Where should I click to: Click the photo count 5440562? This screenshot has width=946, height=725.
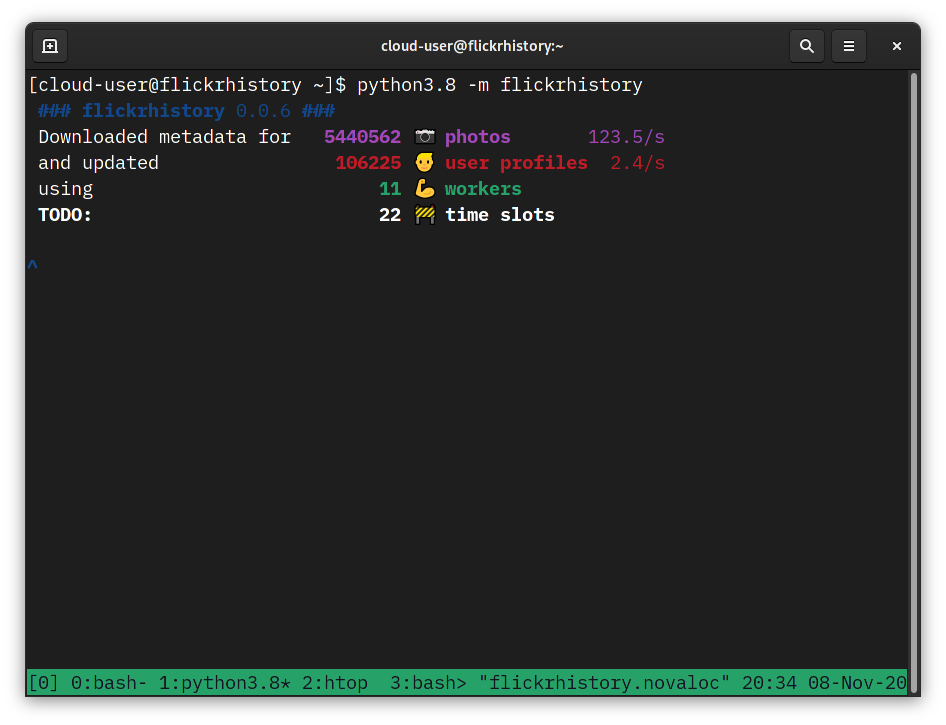[363, 137]
